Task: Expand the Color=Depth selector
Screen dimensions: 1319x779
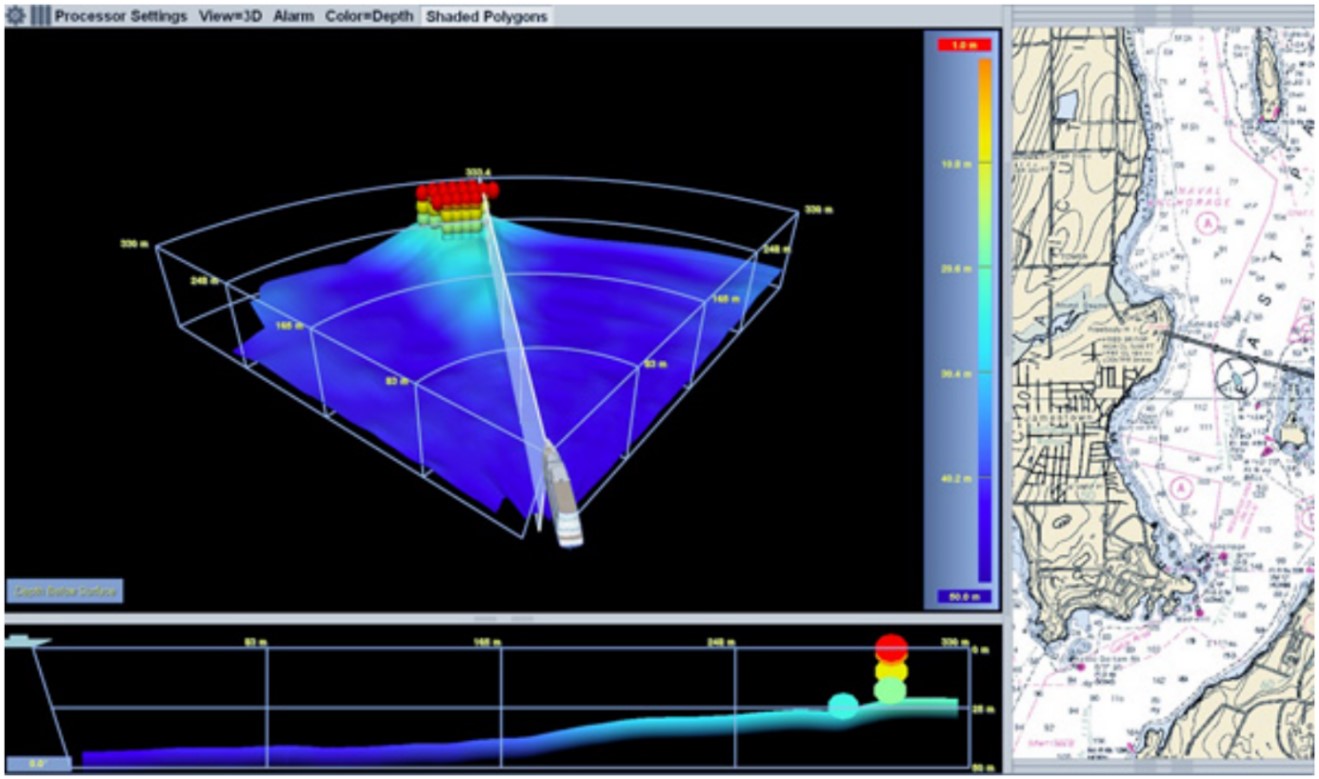Action: (x=370, y=17)
